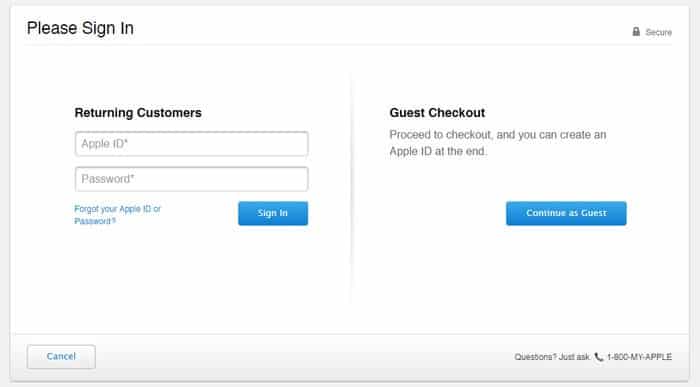Click the Secure label at top right
The width and height of the screenshot is (700, 387).
[x=658, y=33]
